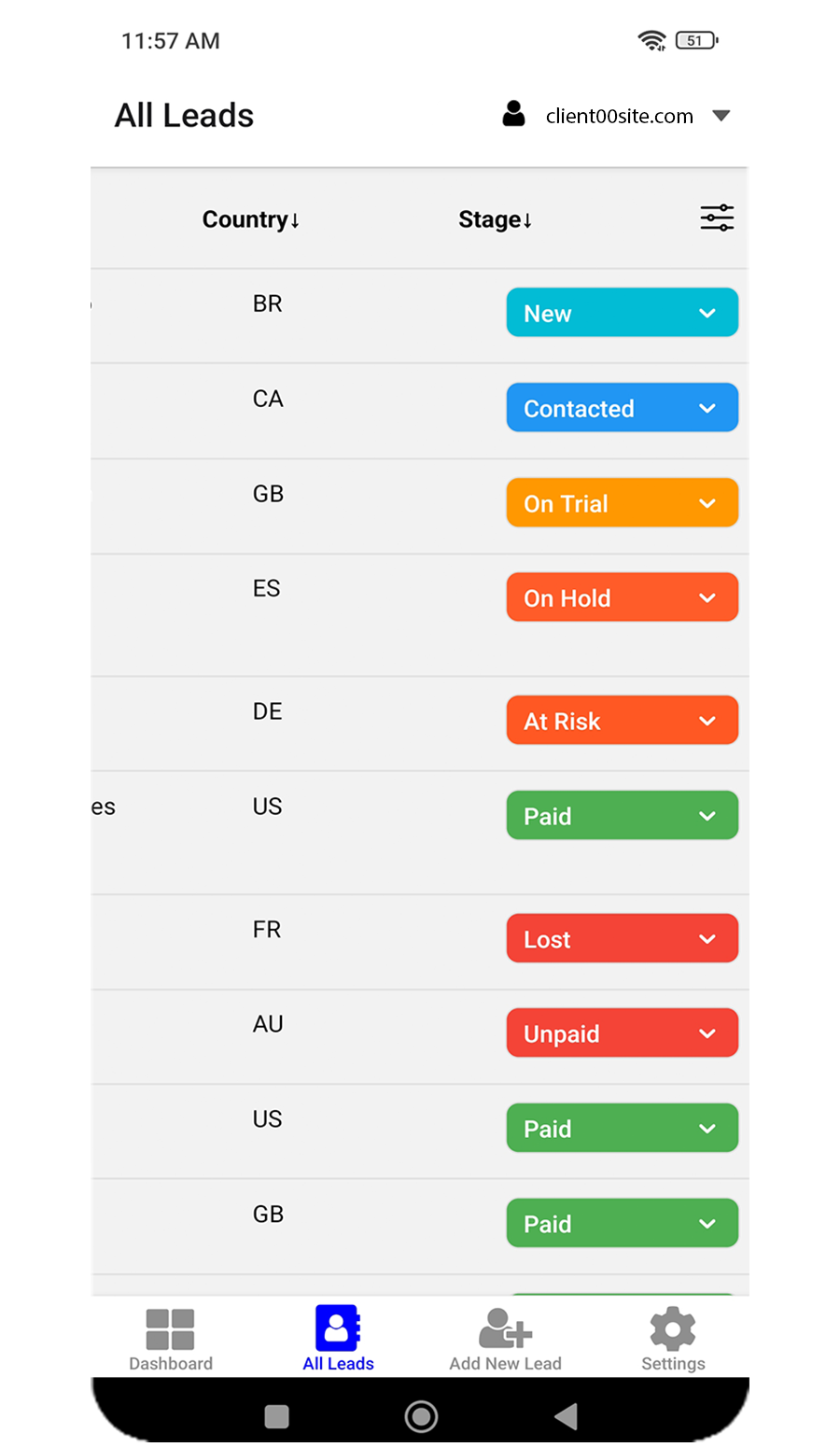840x1447 pixels.
Task: Tap the Add New Lead person icon
Action: click(505, 1328)
